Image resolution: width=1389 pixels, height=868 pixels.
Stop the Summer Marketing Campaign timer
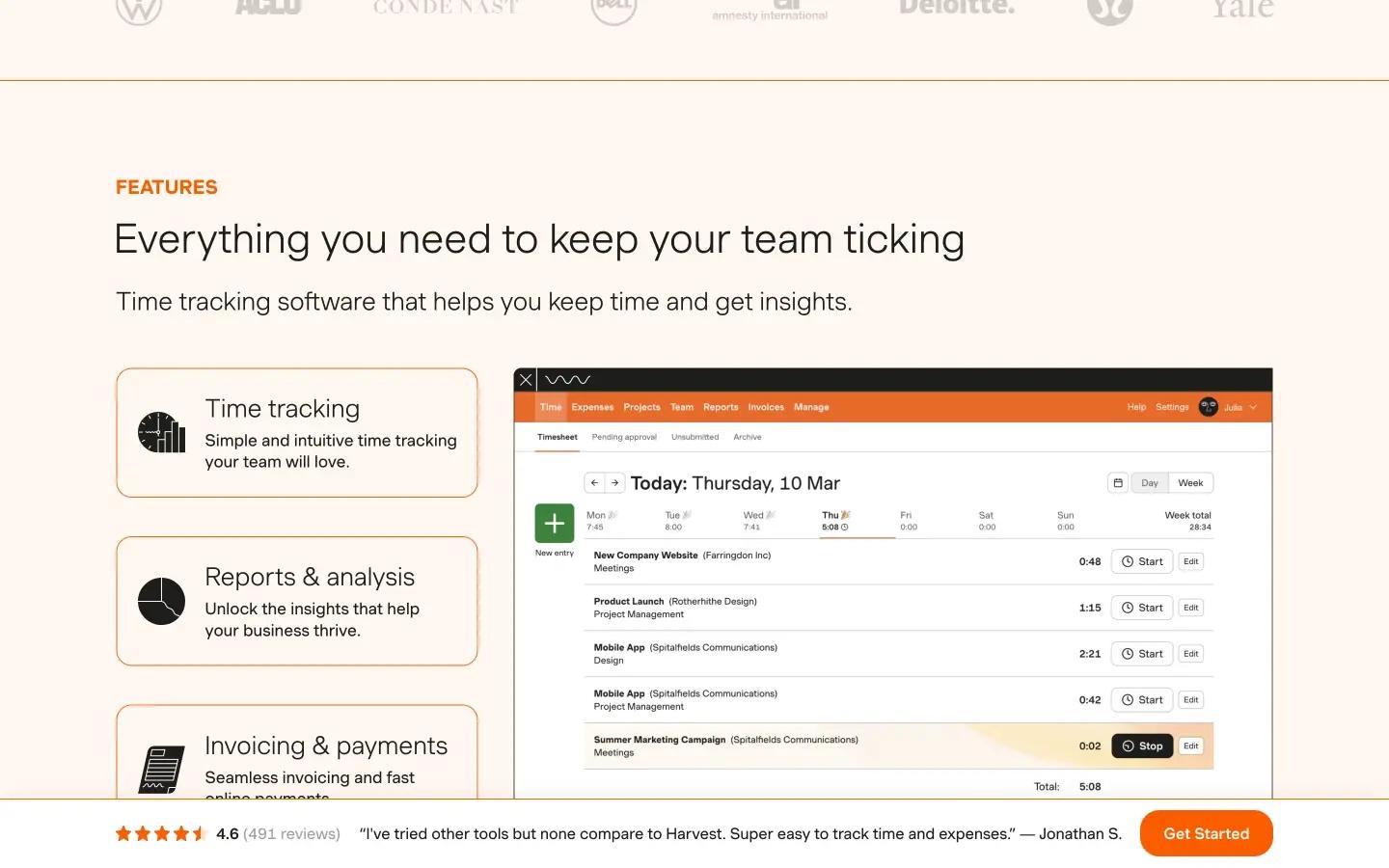click(1142, 746)
